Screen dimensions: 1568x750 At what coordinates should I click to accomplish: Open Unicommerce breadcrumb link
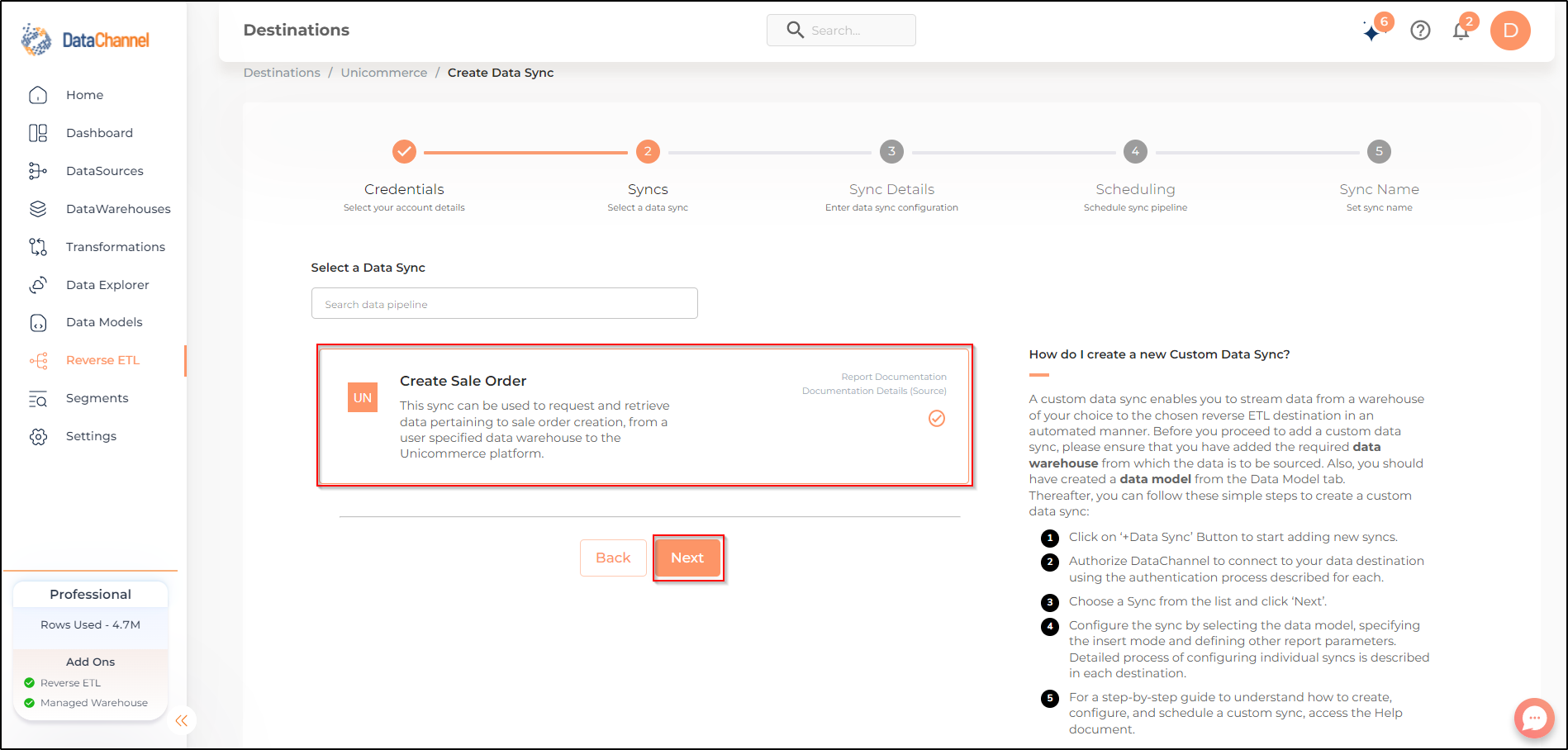[384, 73]
